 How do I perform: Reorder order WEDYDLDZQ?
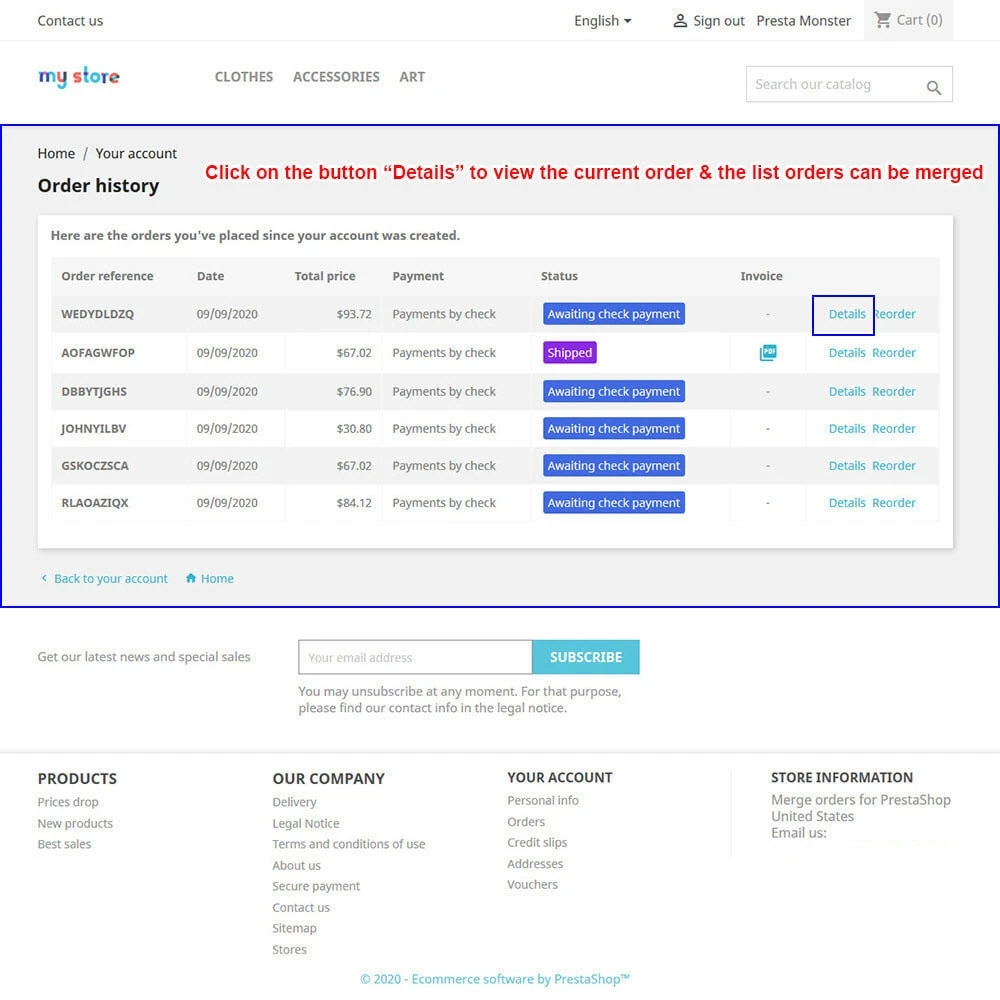tap(895, 314)
